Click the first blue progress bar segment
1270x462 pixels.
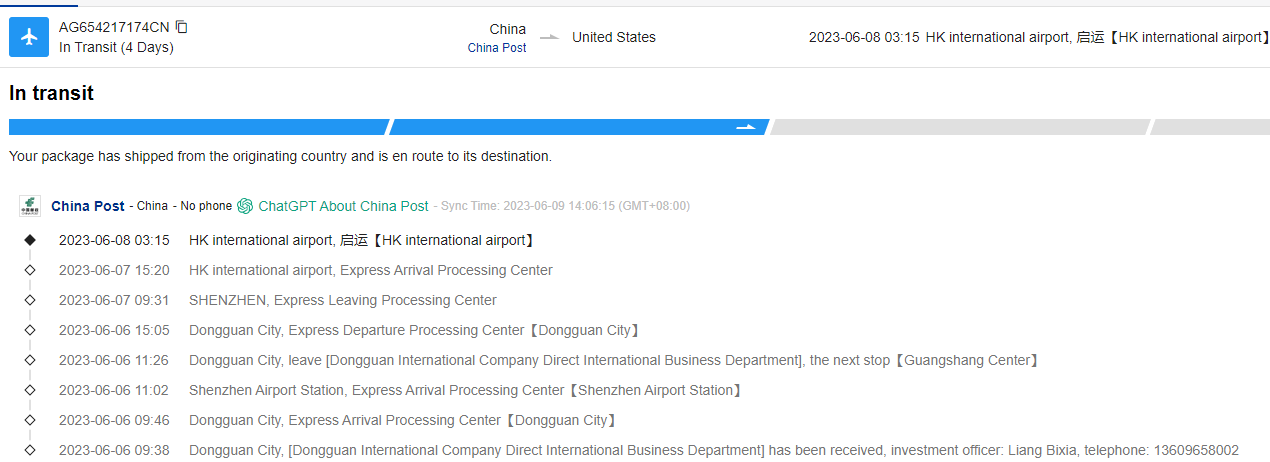point(197,127)
